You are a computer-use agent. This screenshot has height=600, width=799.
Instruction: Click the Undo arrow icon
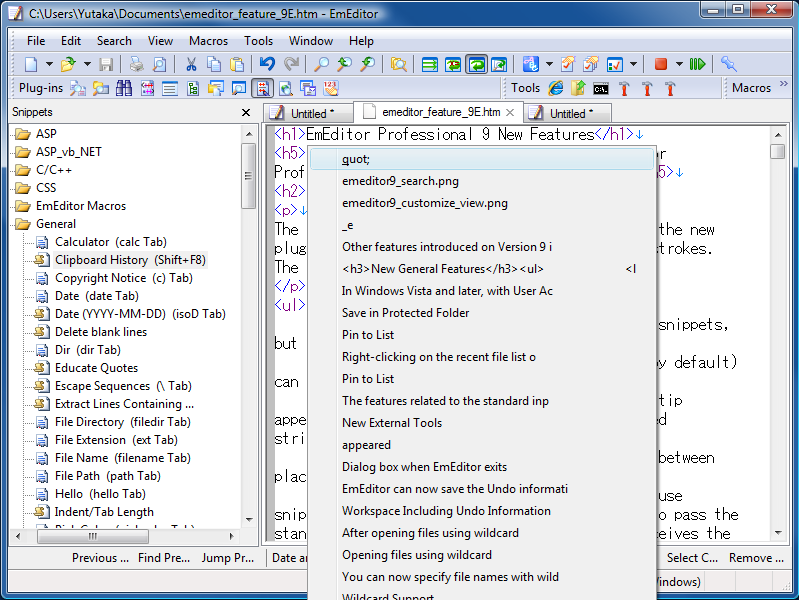tap(267, 64)
